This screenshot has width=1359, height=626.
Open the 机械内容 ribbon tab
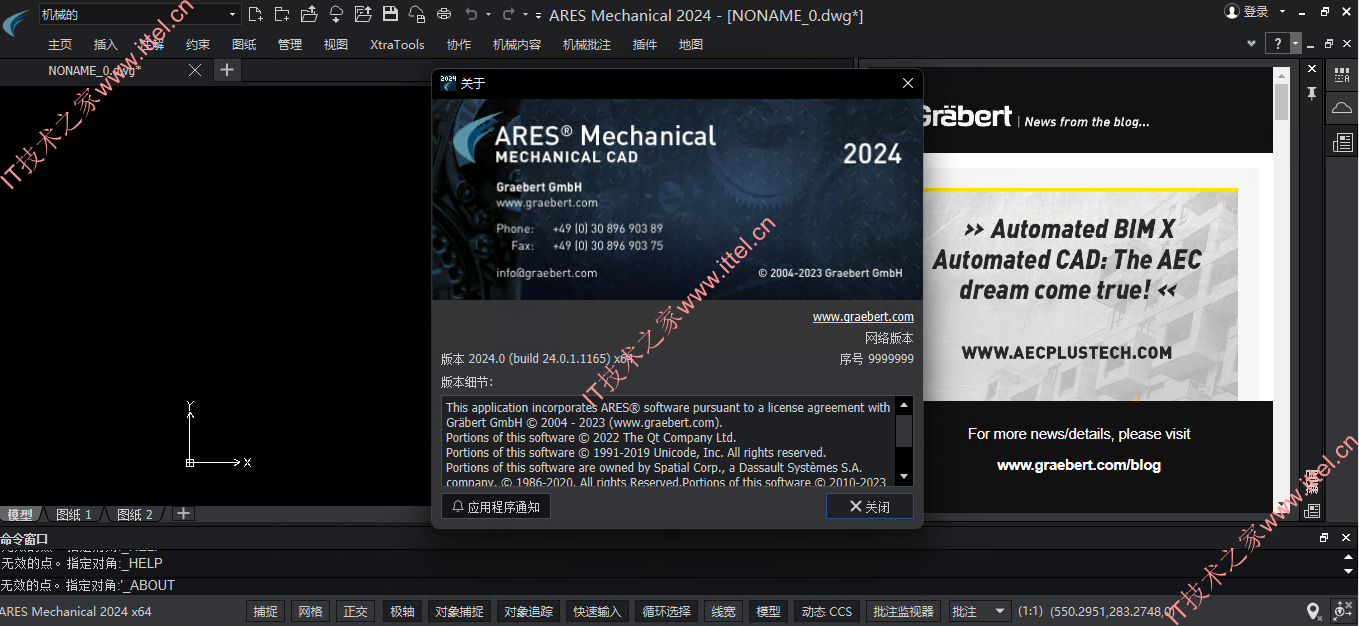[517, 44]
